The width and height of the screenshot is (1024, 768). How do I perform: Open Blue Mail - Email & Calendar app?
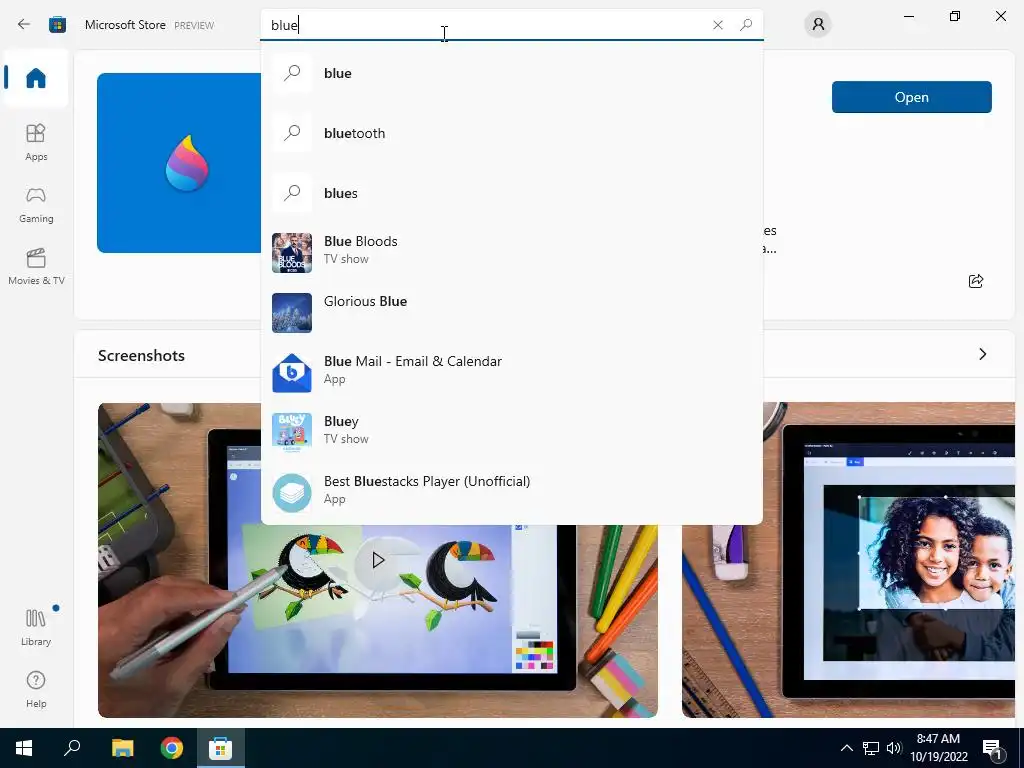[x=511, y=373]
